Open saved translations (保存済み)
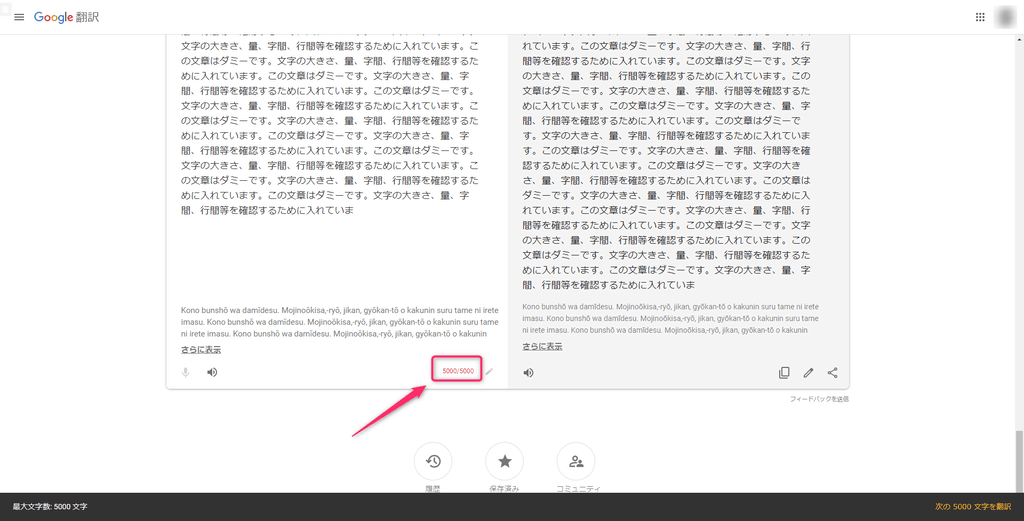1024x521 pixels. click(x=504, y=461)
